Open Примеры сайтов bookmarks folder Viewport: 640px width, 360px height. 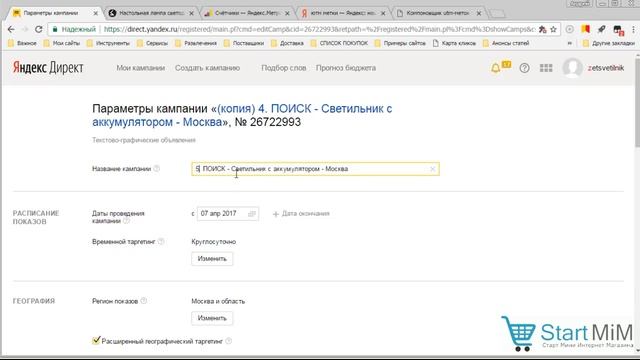(x=400, y=43)
